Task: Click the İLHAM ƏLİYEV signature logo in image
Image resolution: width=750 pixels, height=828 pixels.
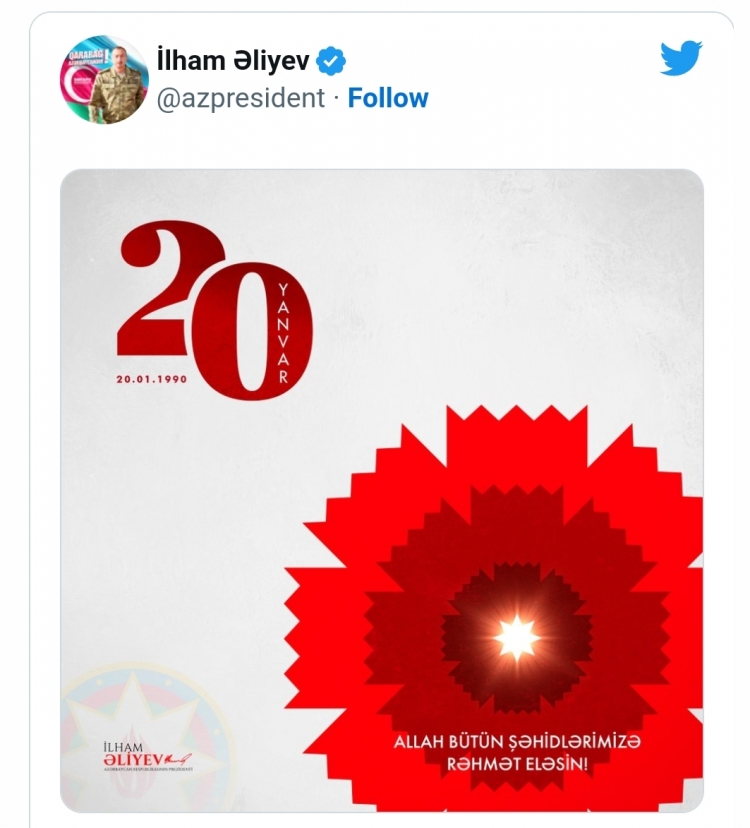Action: click(148, 757)
